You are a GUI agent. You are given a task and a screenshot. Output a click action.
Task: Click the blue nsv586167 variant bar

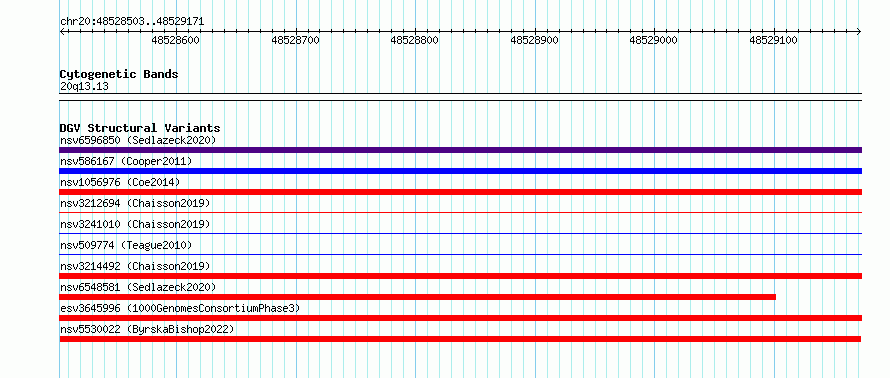460,171
